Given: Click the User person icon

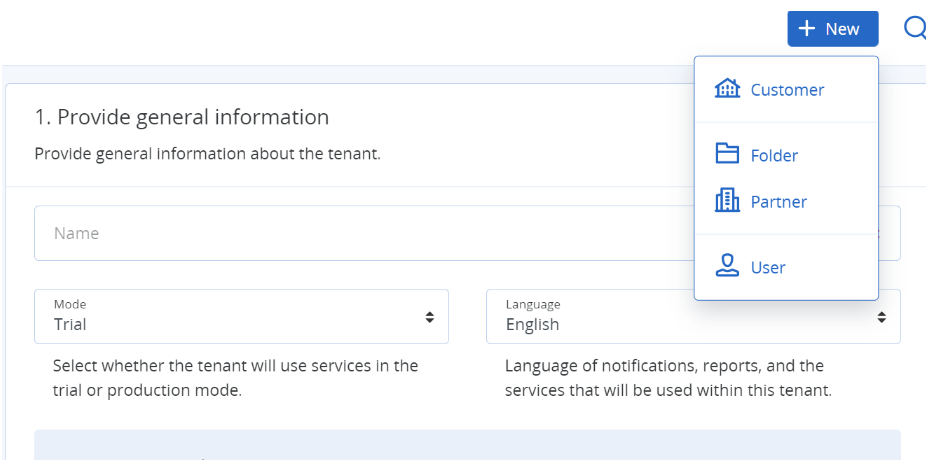Looking at the screenshot, I should (727, 266).
